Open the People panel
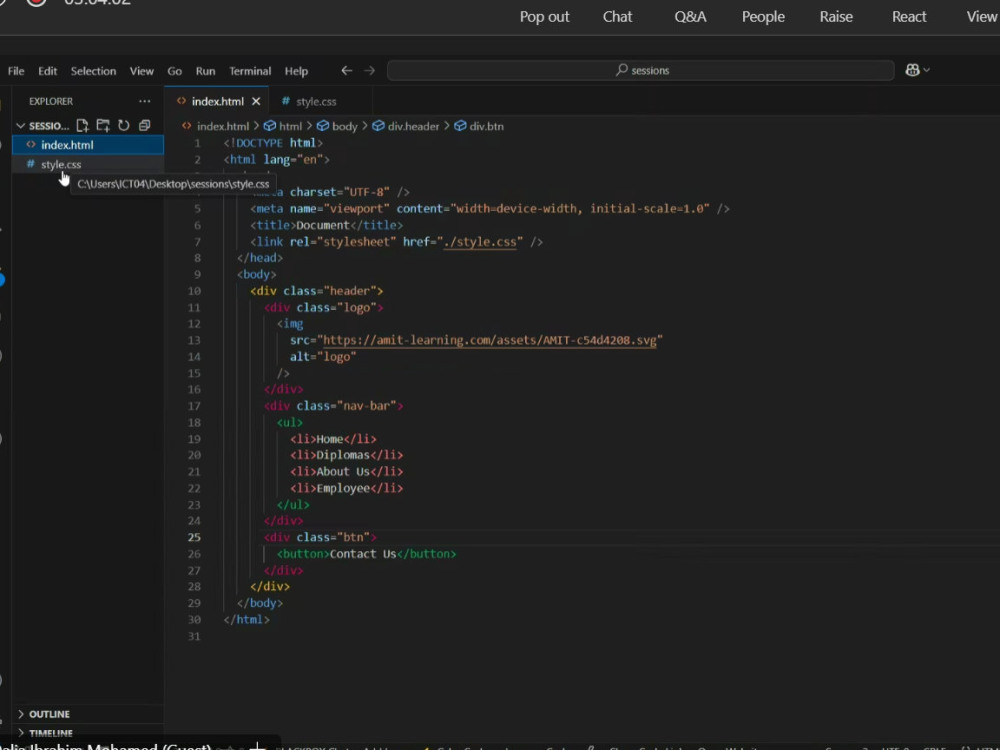This screenshot has height=750, width=1000. pos(763,17)
